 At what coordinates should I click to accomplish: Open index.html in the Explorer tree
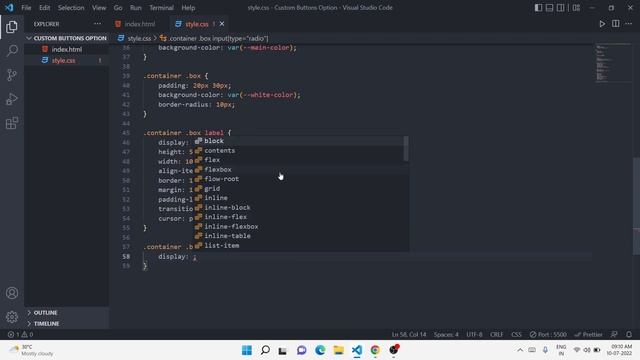pos(66,49)
